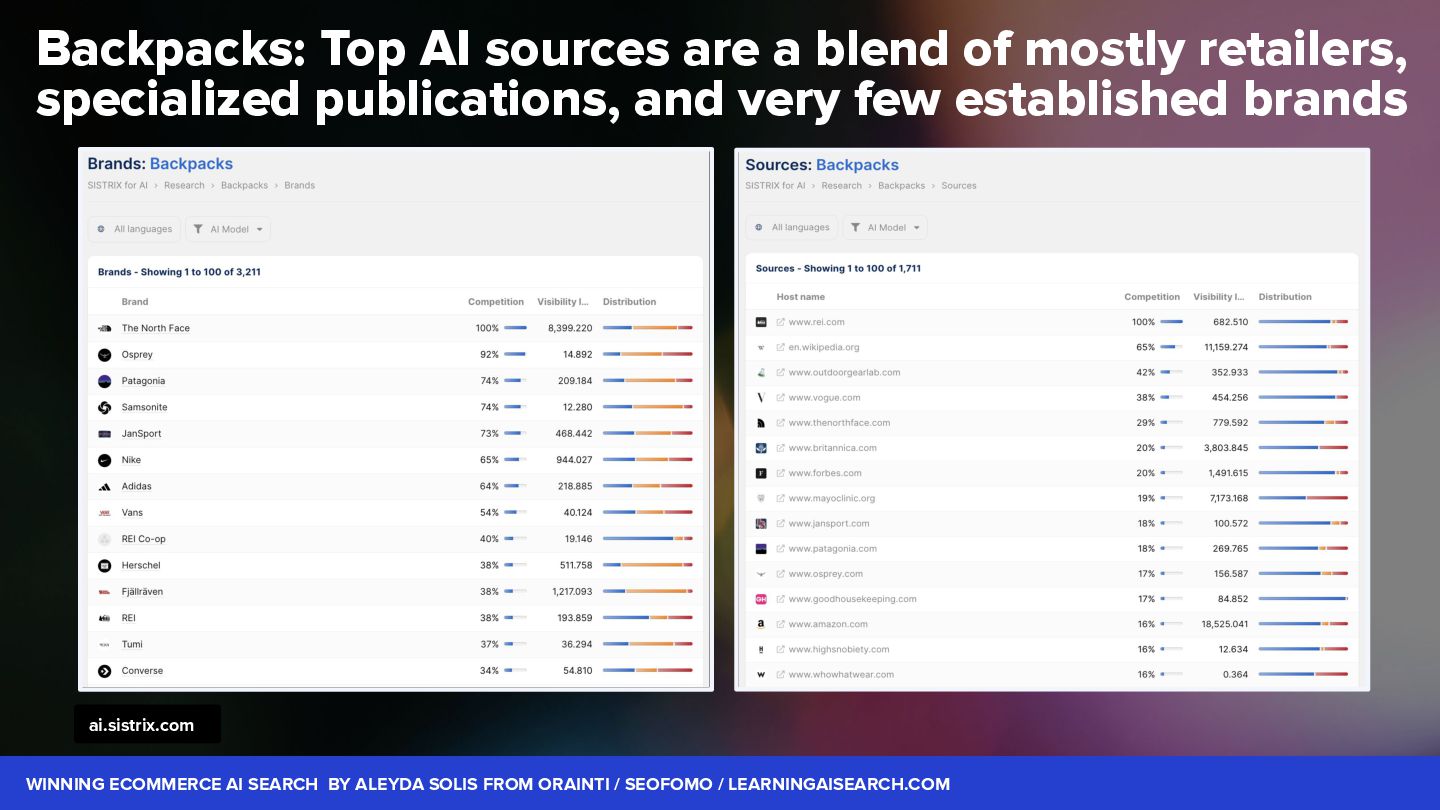
Task: Click the Fjällräven brand name
Action: click(x=142, y=592)
